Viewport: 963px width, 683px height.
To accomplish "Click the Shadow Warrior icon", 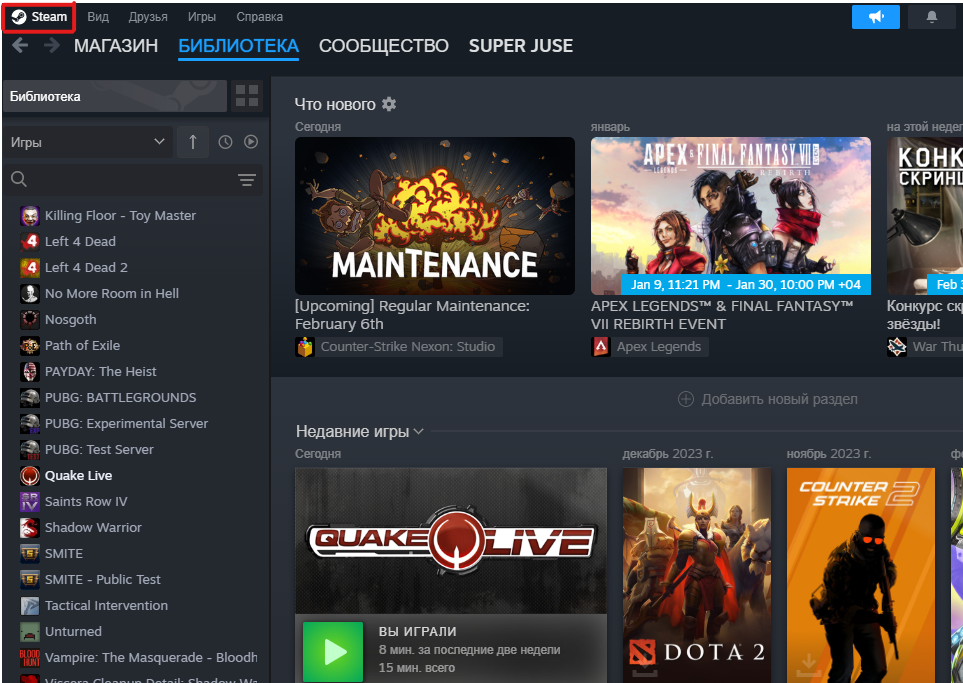I will [29, 528].
